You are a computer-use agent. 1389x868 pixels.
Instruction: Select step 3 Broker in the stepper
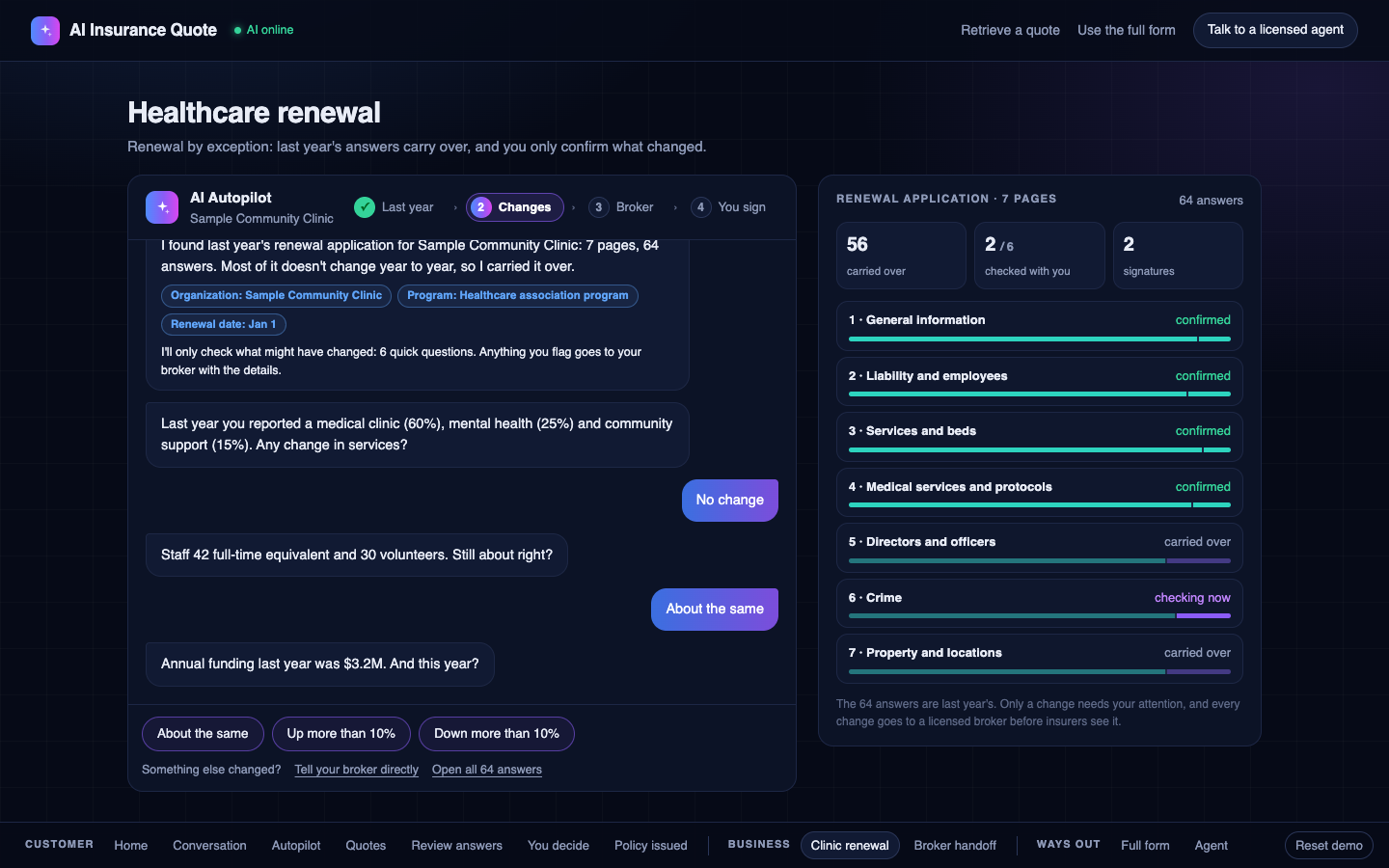tap(622, 207)
